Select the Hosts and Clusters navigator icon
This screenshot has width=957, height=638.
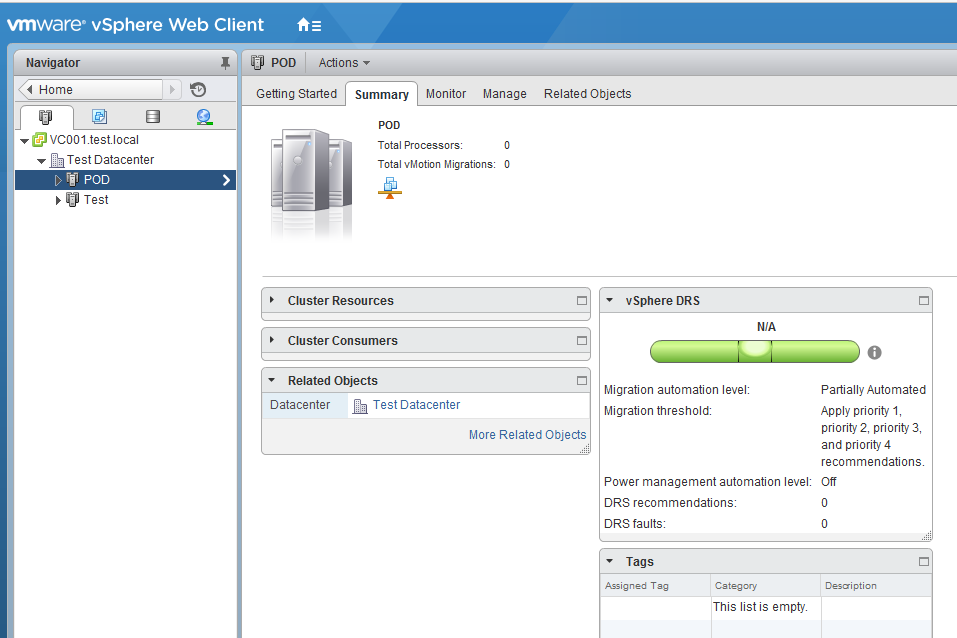pos(45,116)
